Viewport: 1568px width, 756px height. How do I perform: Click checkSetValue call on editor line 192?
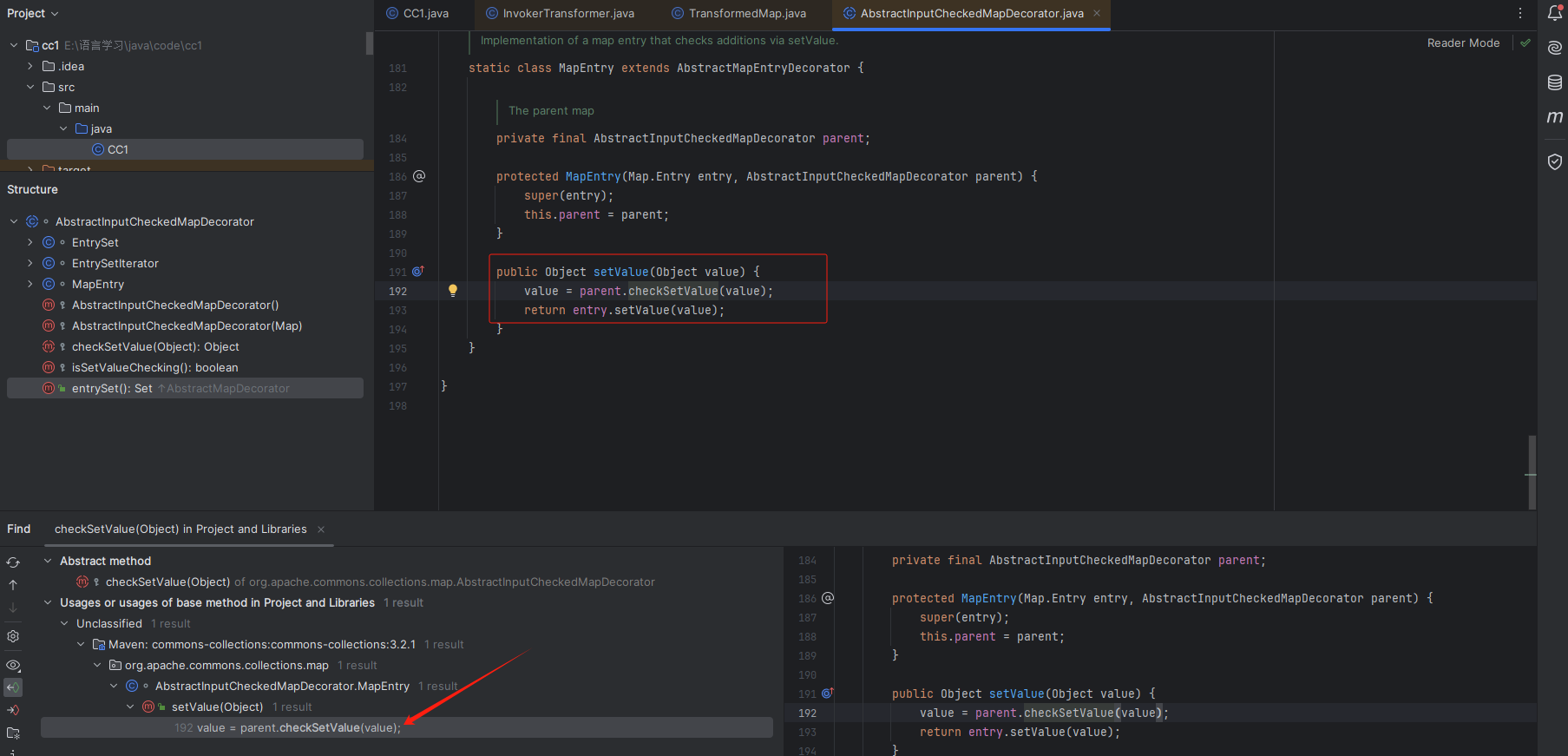click(672, 291)
